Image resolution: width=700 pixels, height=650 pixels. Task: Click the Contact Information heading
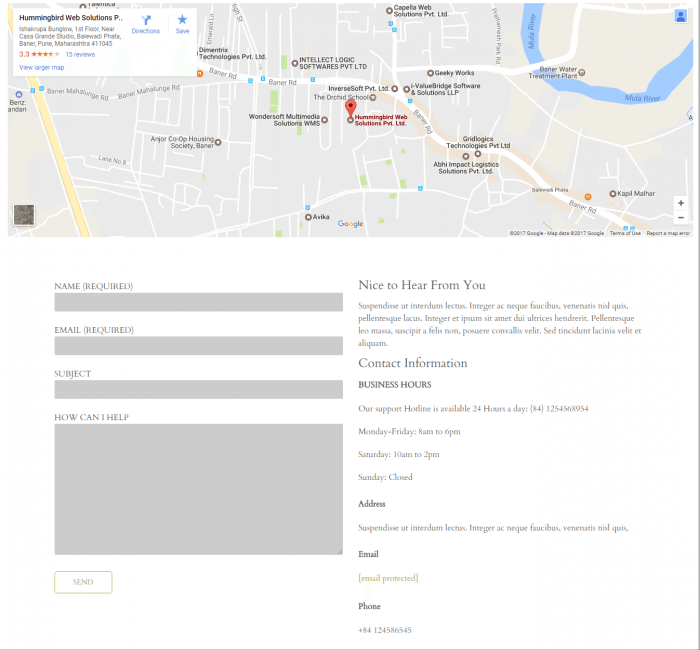pos(412,363)
